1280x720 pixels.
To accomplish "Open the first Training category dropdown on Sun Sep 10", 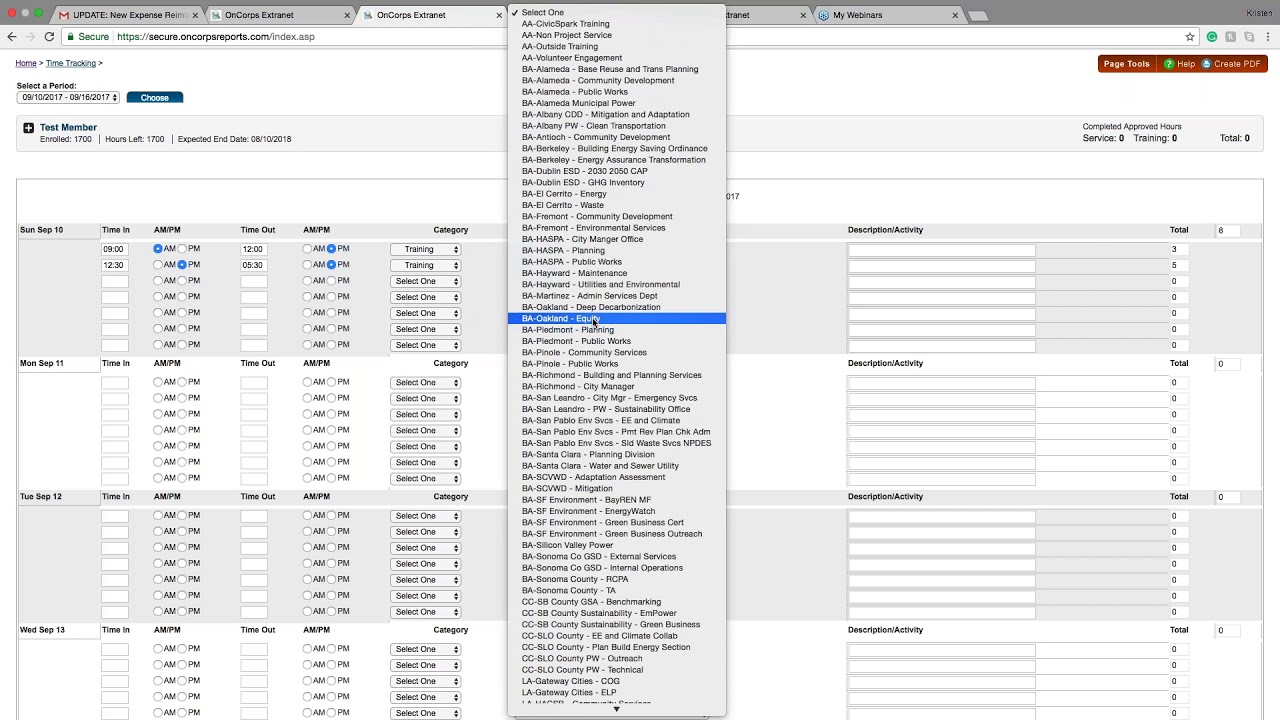I will (x=425, y=249).
